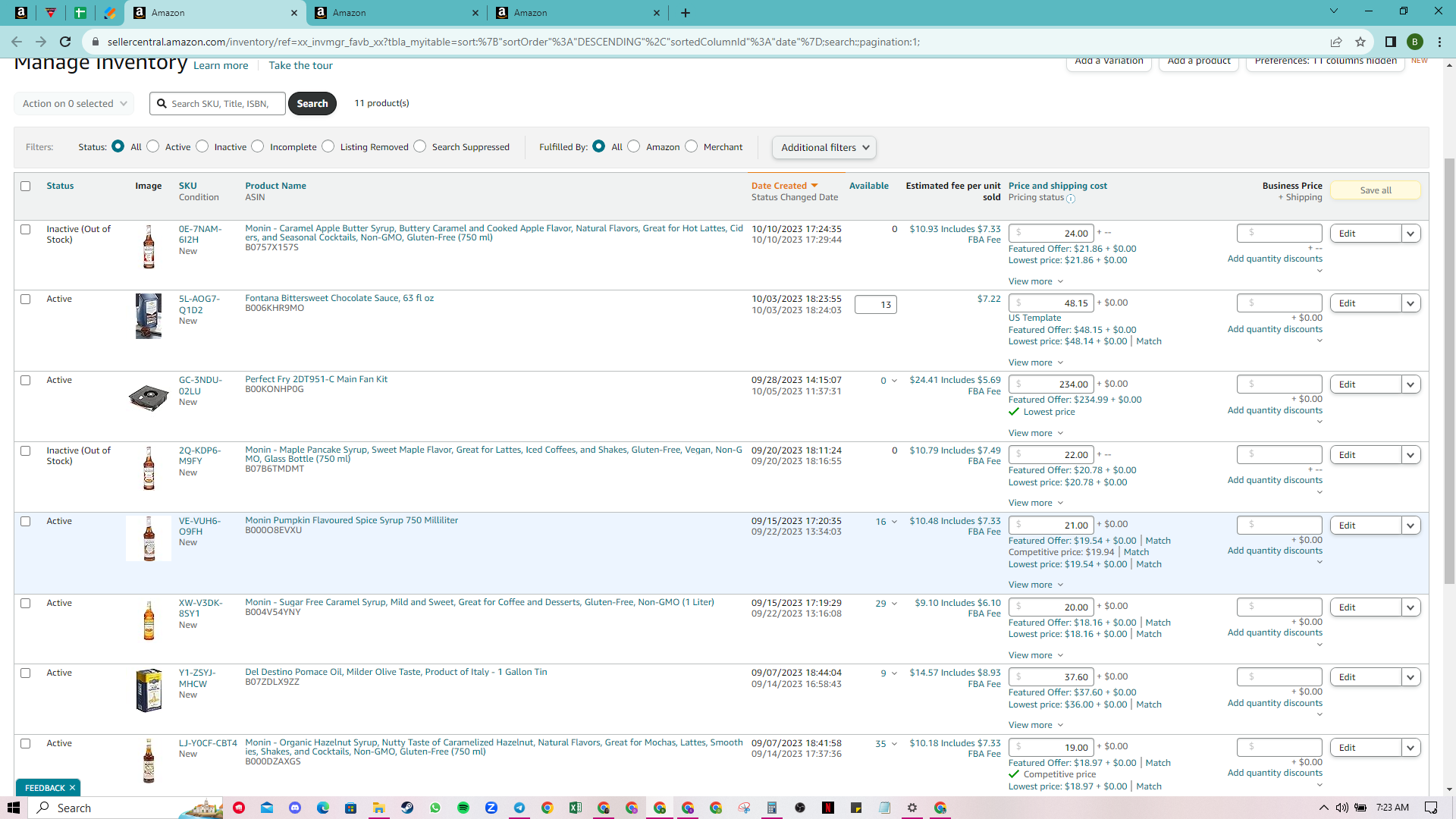The height and width of the screenshot is (819, 1456).
Task: Open Edit dropdown arrow for Caramel Apple Butter Syrup
Action: click(x=1411, y=234)
